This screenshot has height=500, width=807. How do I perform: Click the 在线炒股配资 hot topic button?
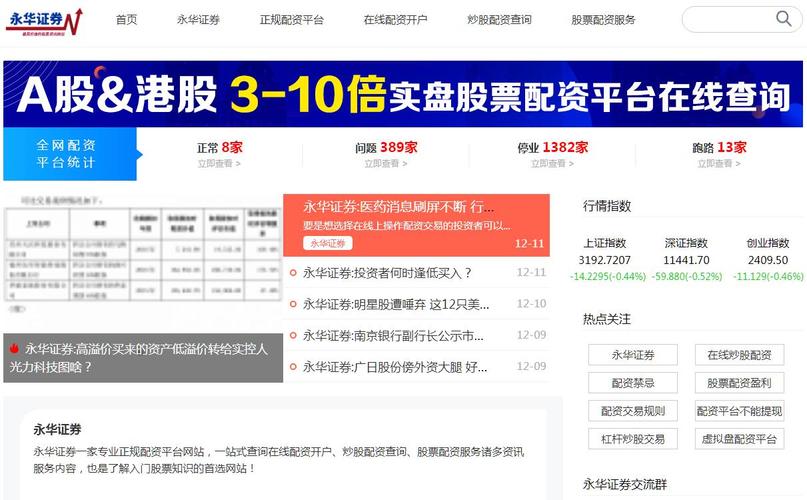point(739,355)
